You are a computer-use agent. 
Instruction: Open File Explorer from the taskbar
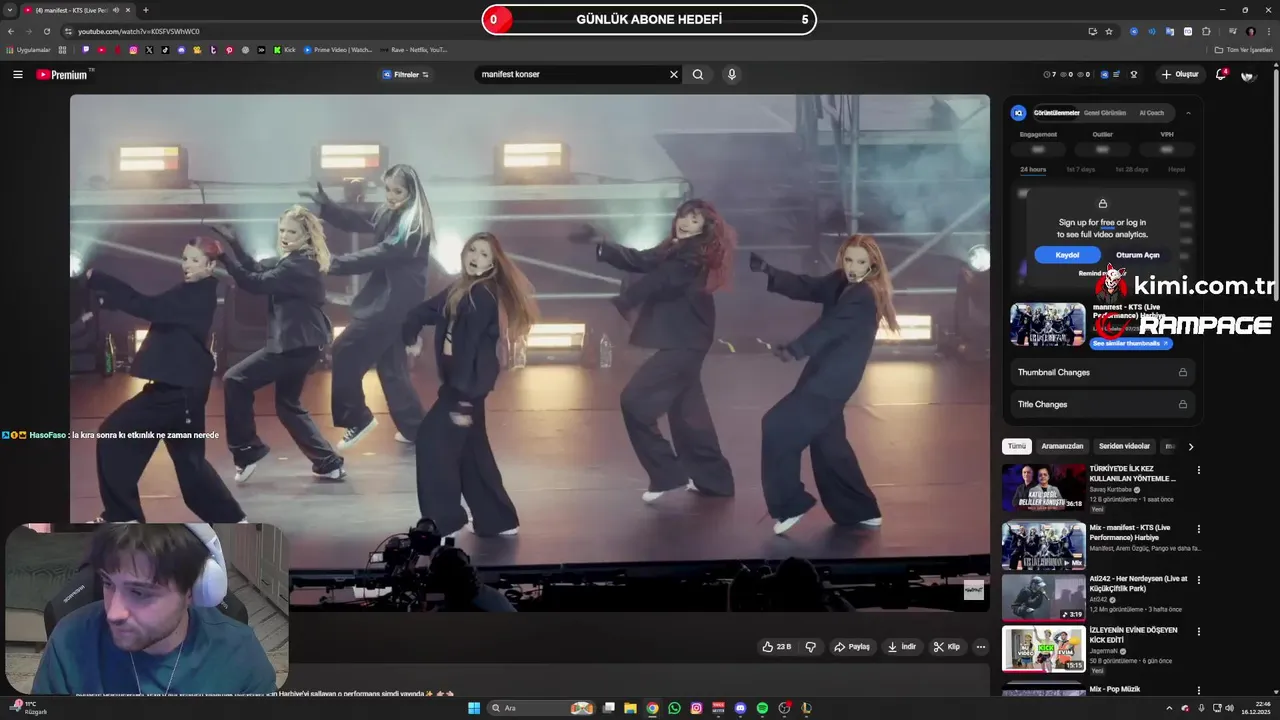[630, 708]
